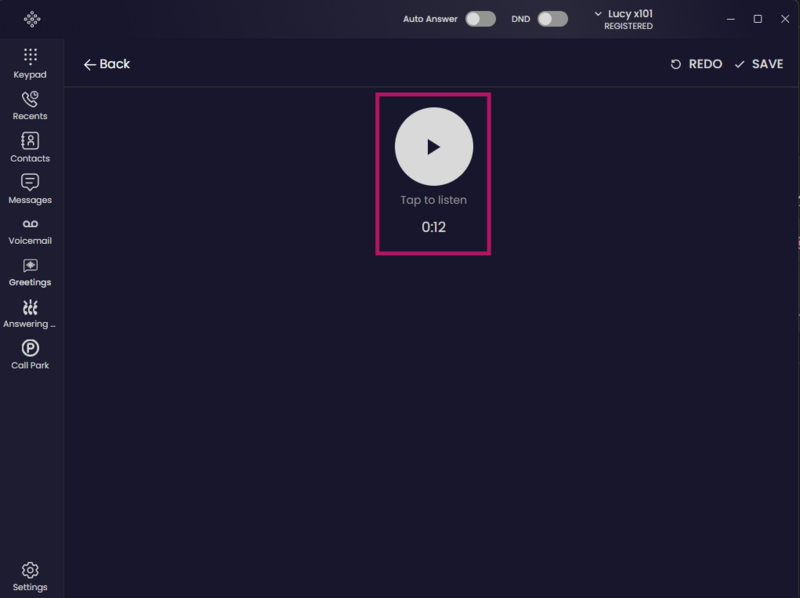Play the recorded greeting

coord(434,146)
